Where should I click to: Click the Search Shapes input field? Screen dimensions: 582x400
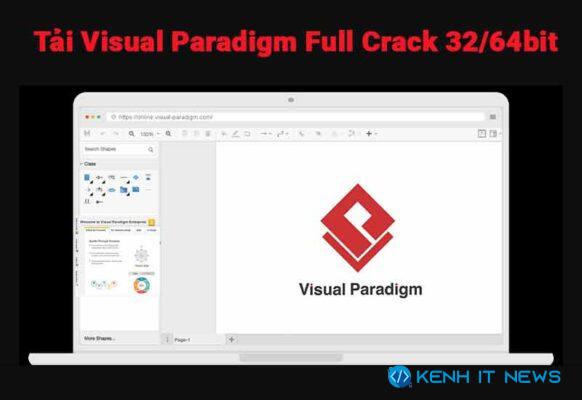(119, 149)
